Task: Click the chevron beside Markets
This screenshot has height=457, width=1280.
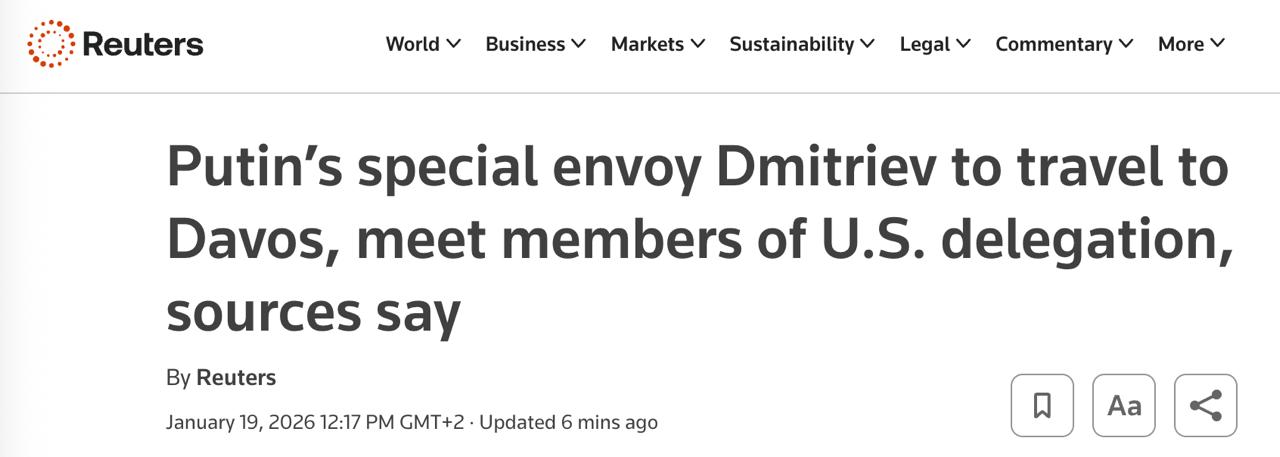Action: click(x=697, y=43)
